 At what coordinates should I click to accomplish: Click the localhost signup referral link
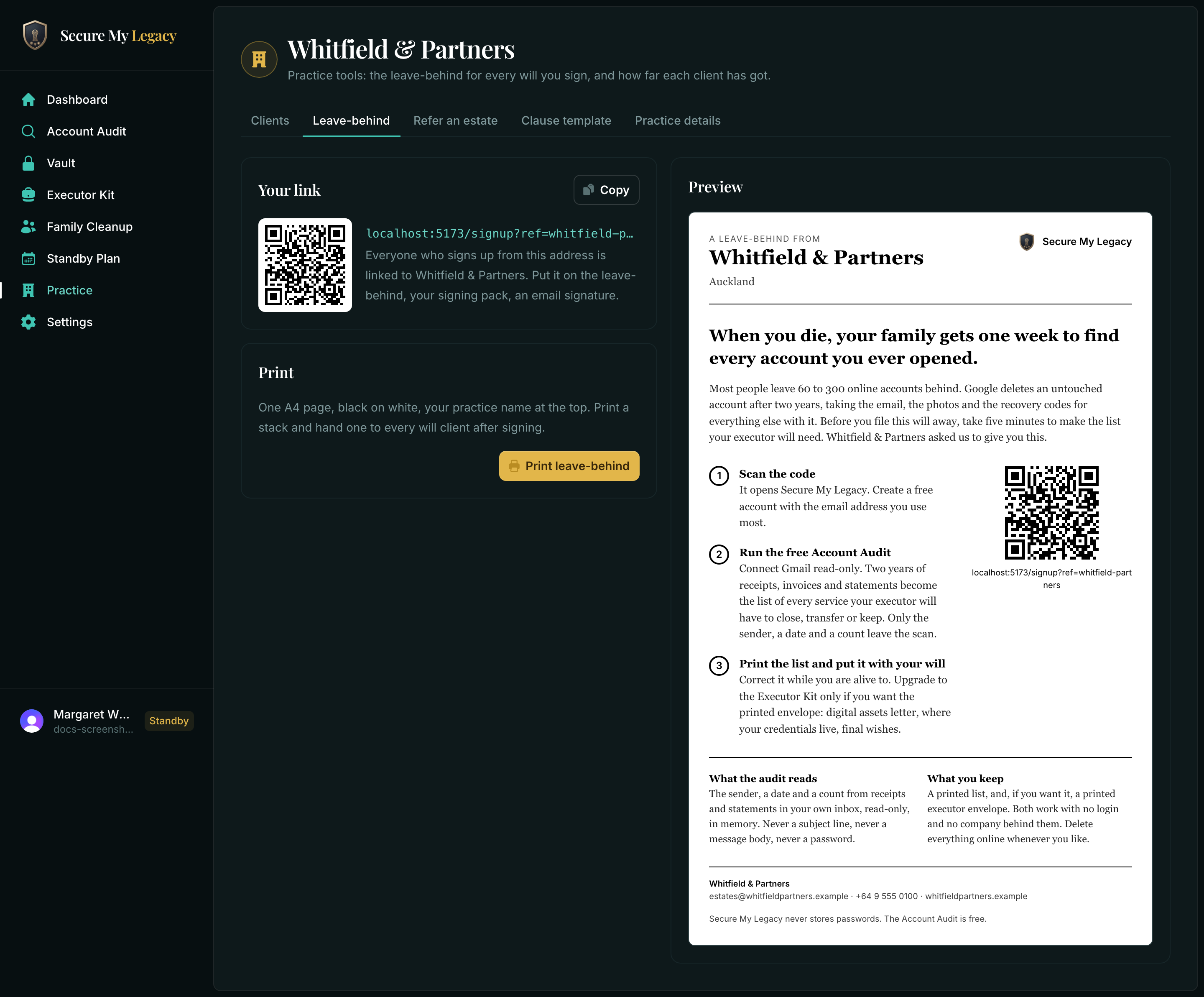500,233
